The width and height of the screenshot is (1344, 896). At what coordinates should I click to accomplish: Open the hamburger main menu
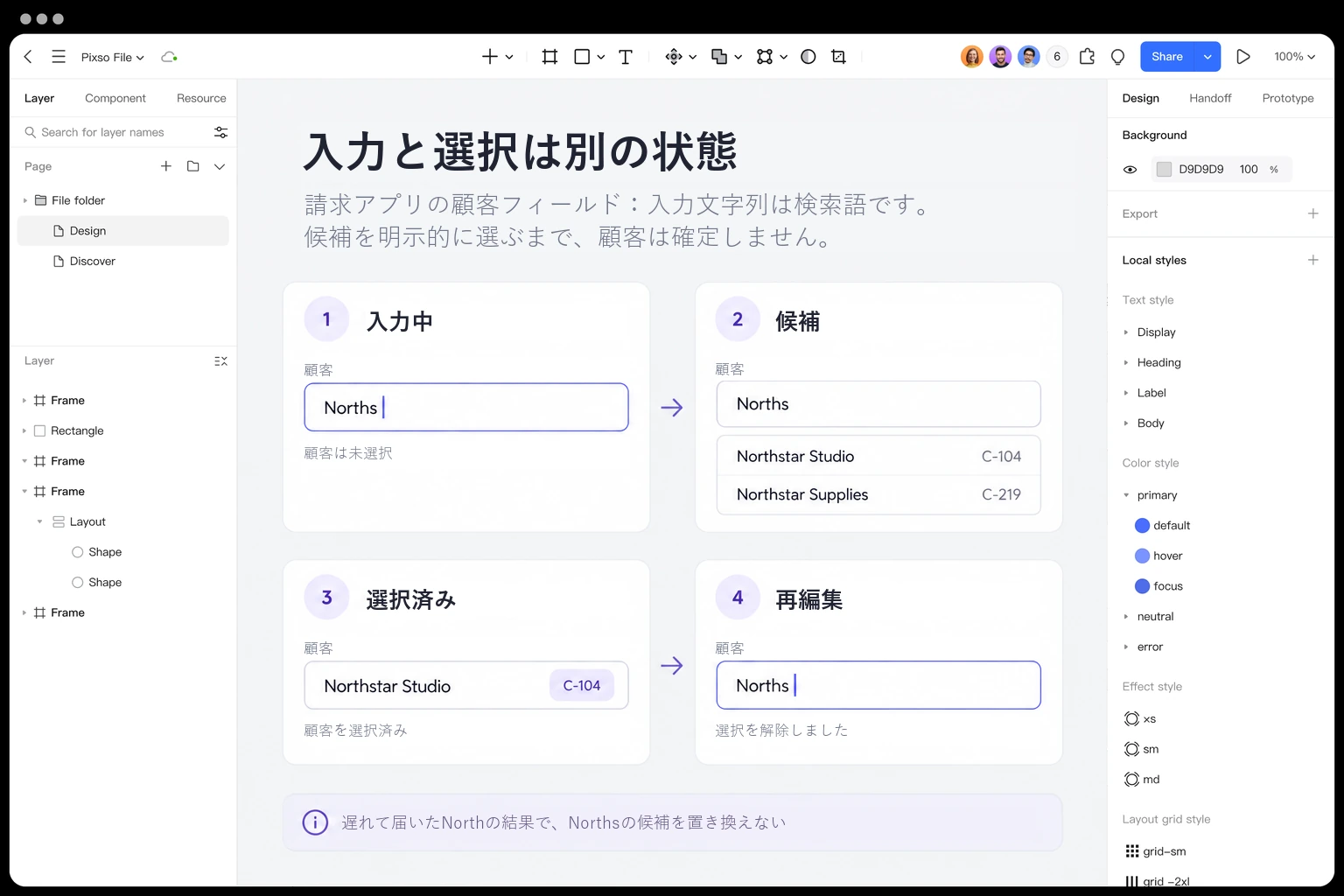[59, 57]
